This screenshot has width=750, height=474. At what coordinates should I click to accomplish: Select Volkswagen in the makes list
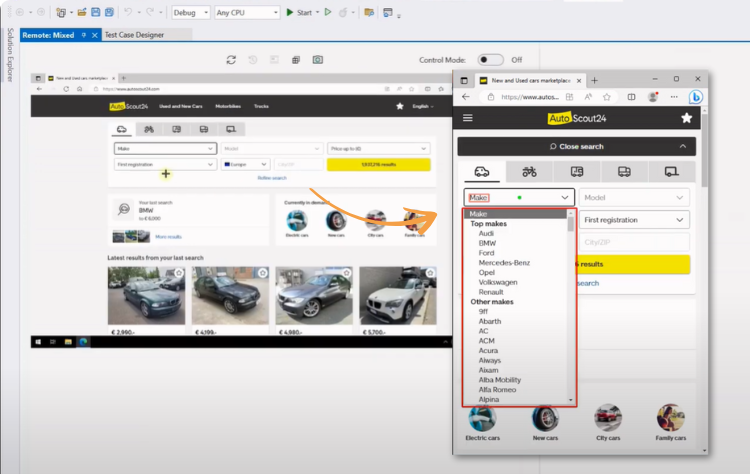pos(498,282)
